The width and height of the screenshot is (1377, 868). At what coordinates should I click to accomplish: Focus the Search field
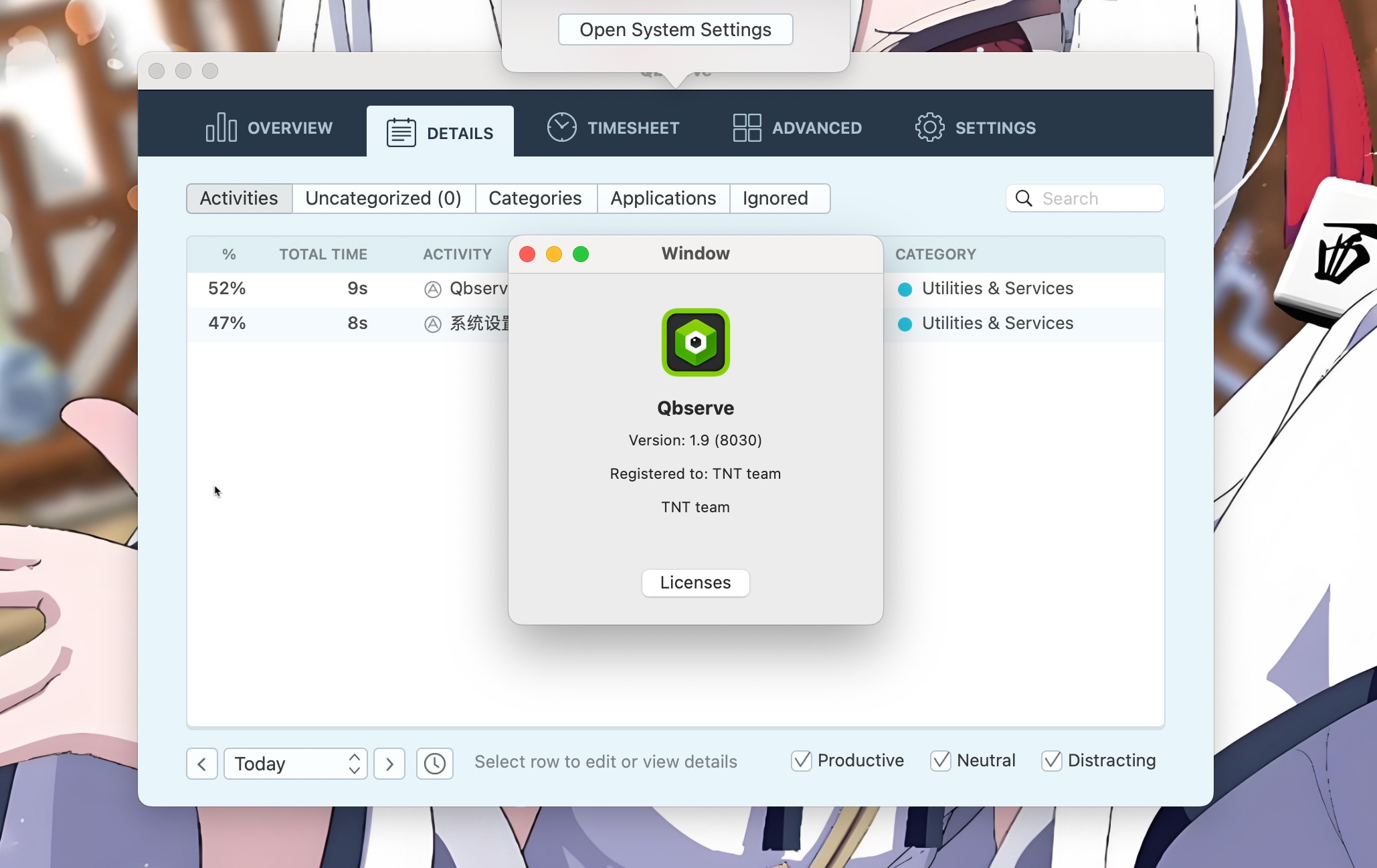(1085, 199)
